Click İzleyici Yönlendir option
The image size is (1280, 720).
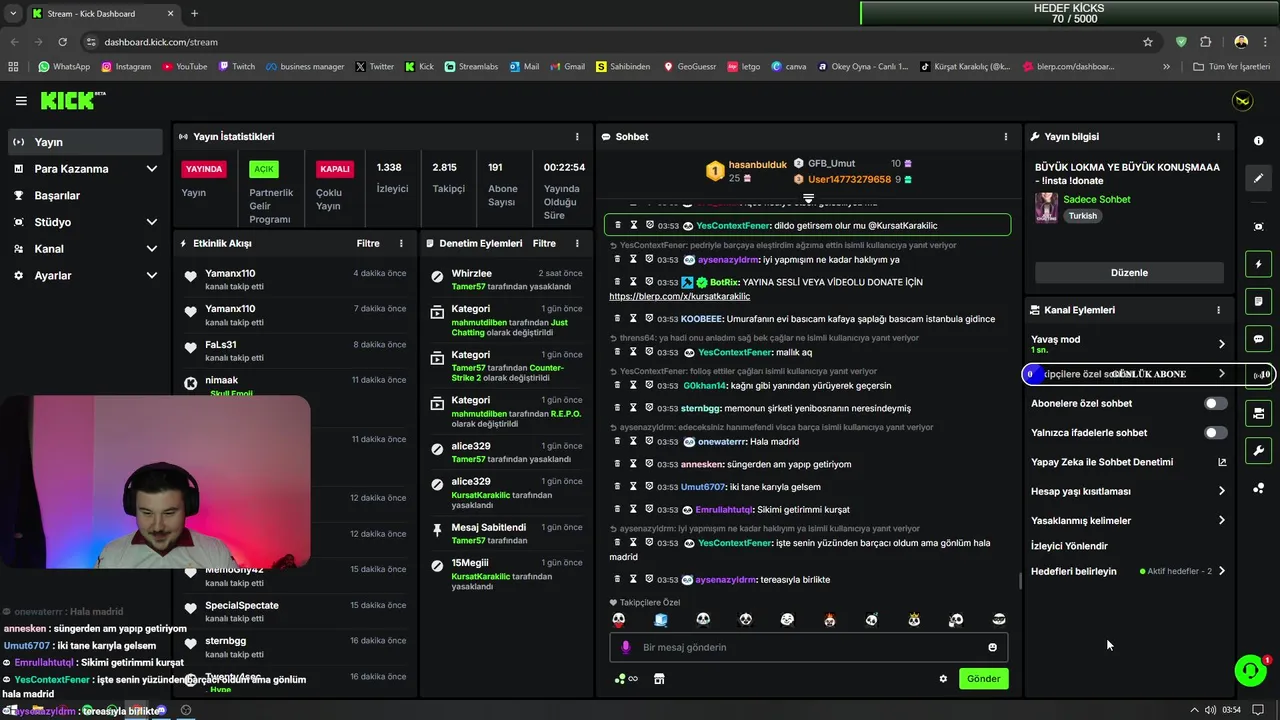coord(1069,546)
